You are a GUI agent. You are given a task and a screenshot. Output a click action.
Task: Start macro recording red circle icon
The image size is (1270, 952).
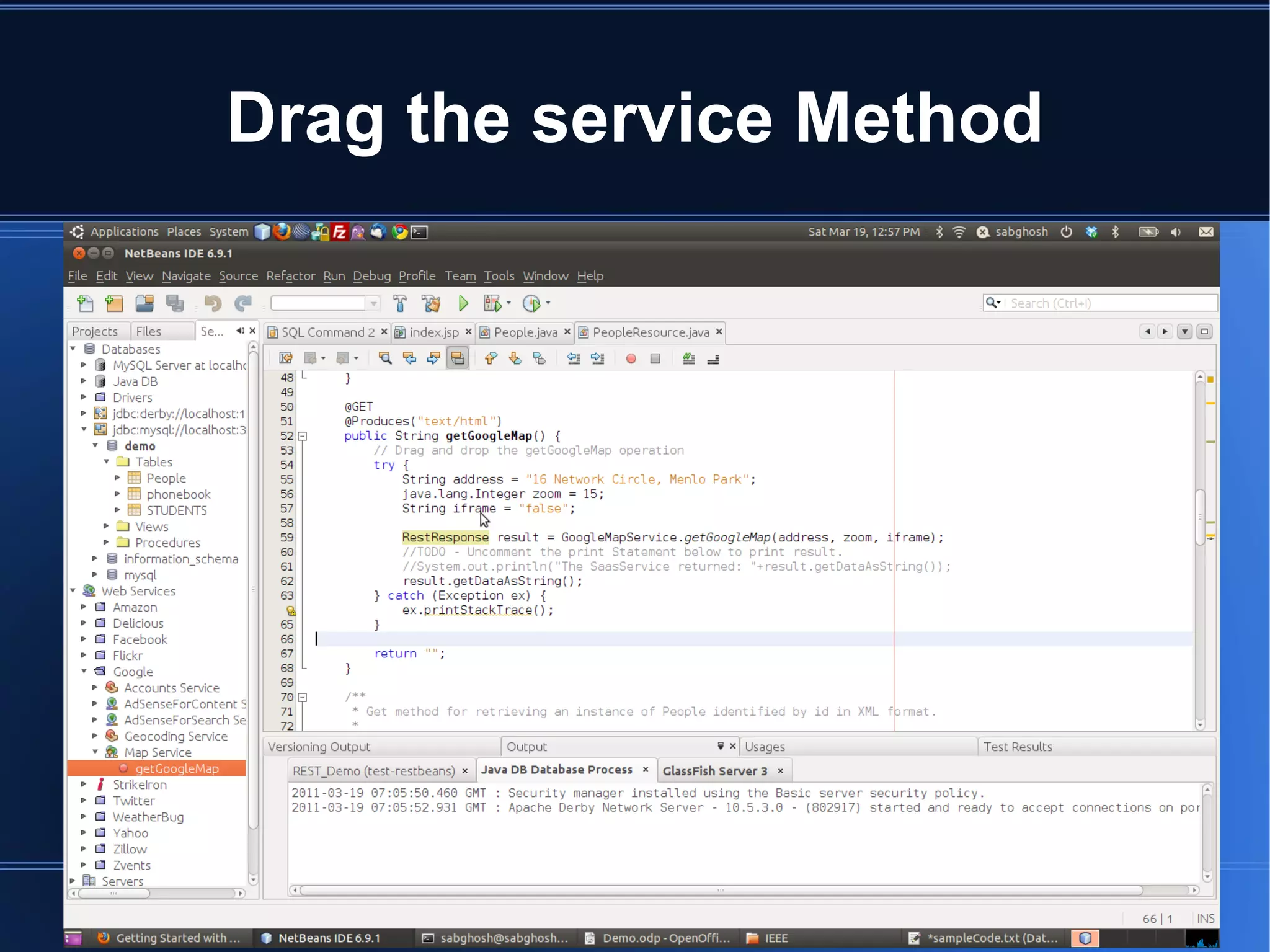pyautogui.click(x=631, y=358)
